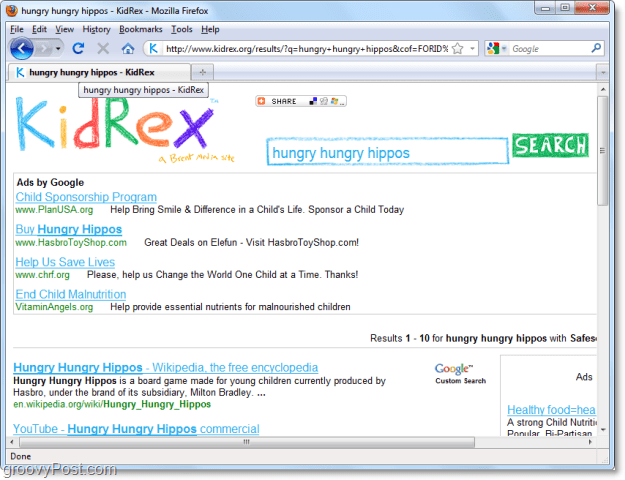Screen dimensions: 625x480
Task: Click the Forward arrow button
Action: click(43, 49)
